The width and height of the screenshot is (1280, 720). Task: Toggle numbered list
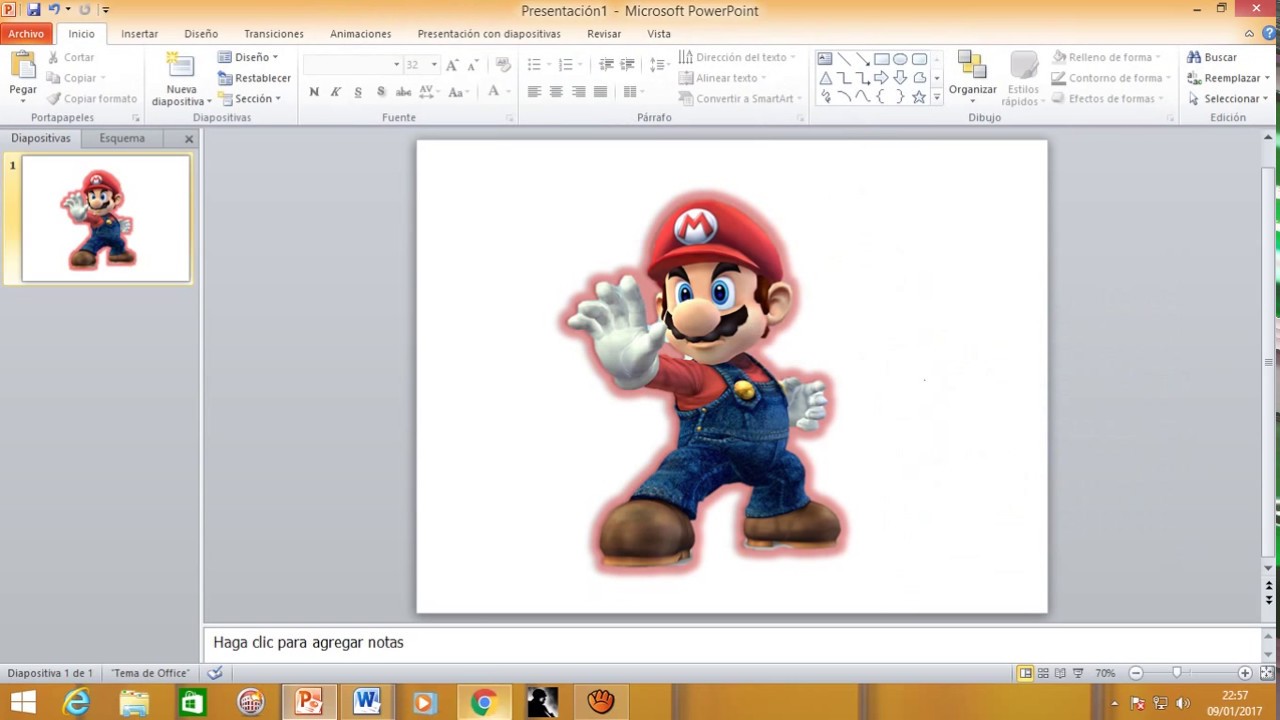coord(565,65)
